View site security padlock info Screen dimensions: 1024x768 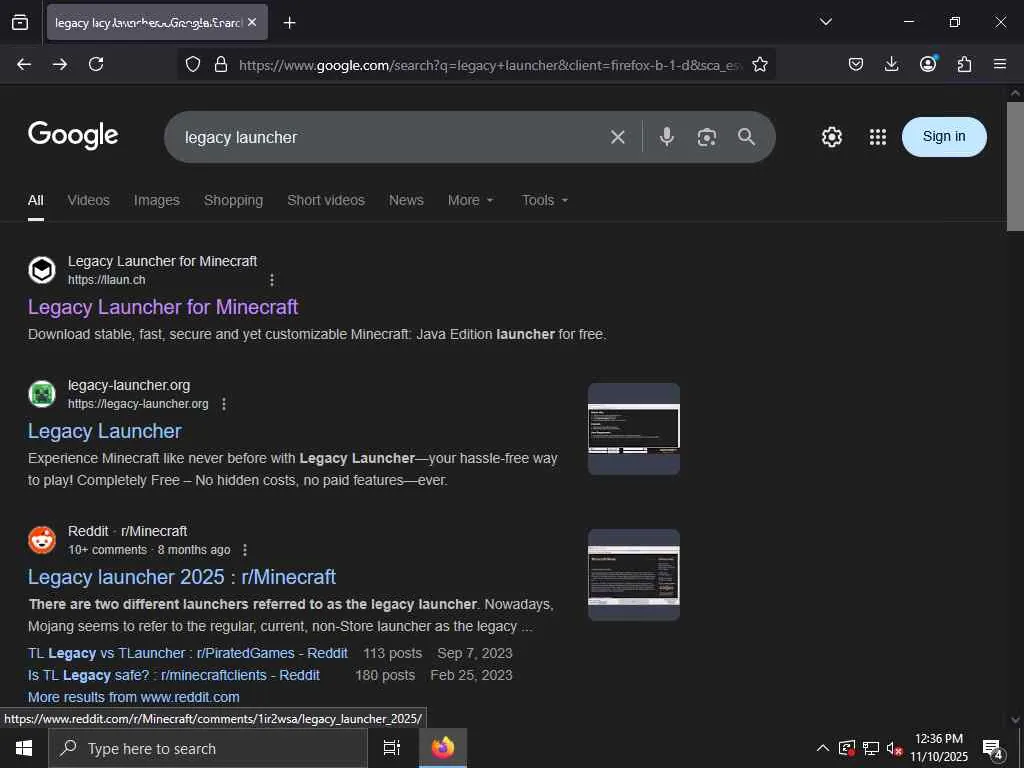tap(221, 64)
